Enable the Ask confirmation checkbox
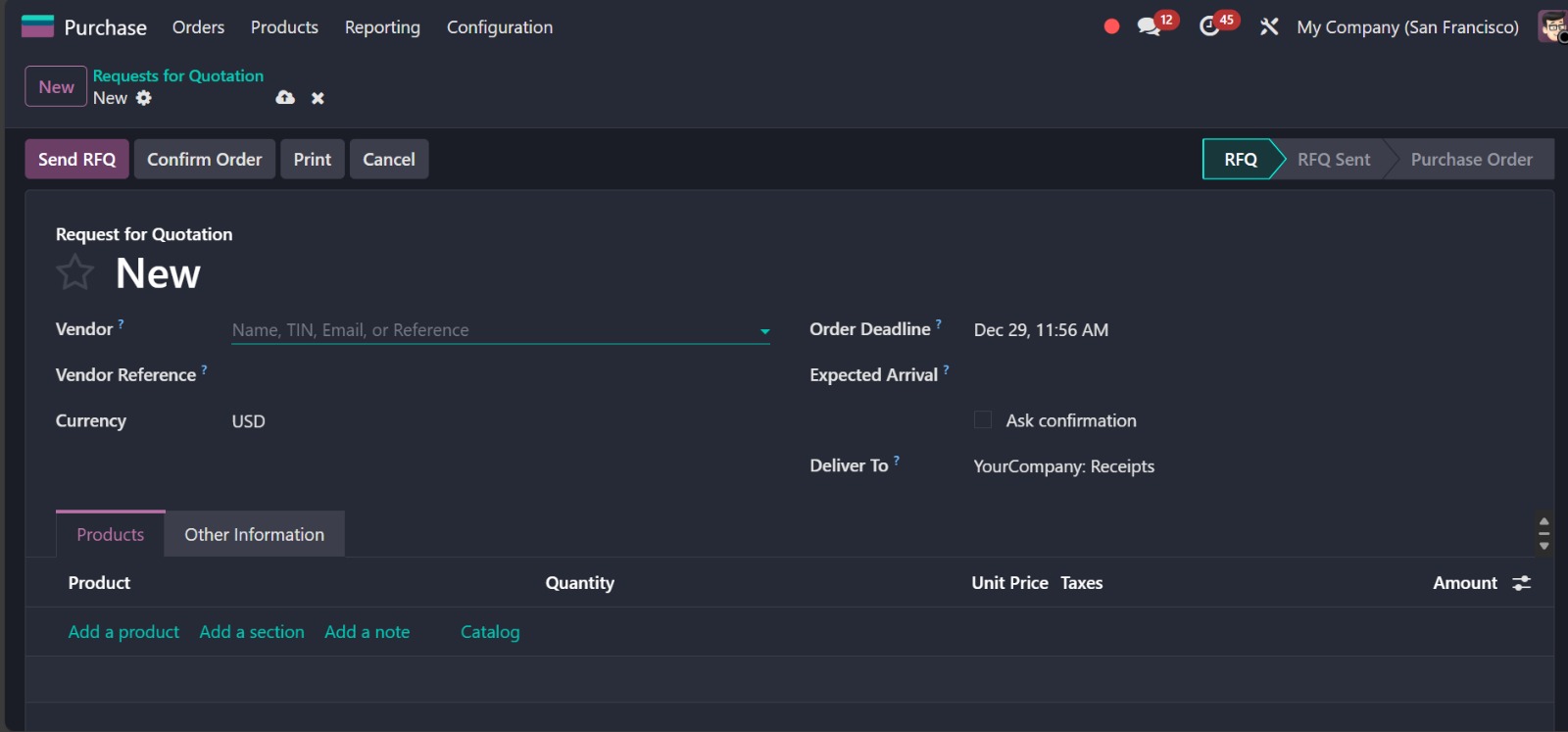Image resolution: width=1568 pixels, height=732 pixels. tap(983, 420)
